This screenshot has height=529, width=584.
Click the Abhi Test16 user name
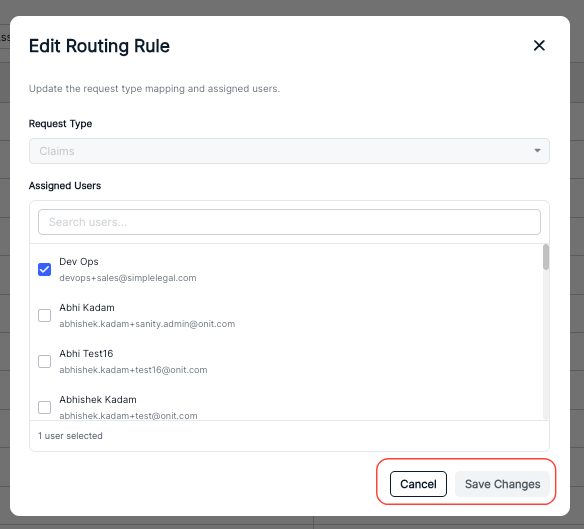click(x=86, y=354)
